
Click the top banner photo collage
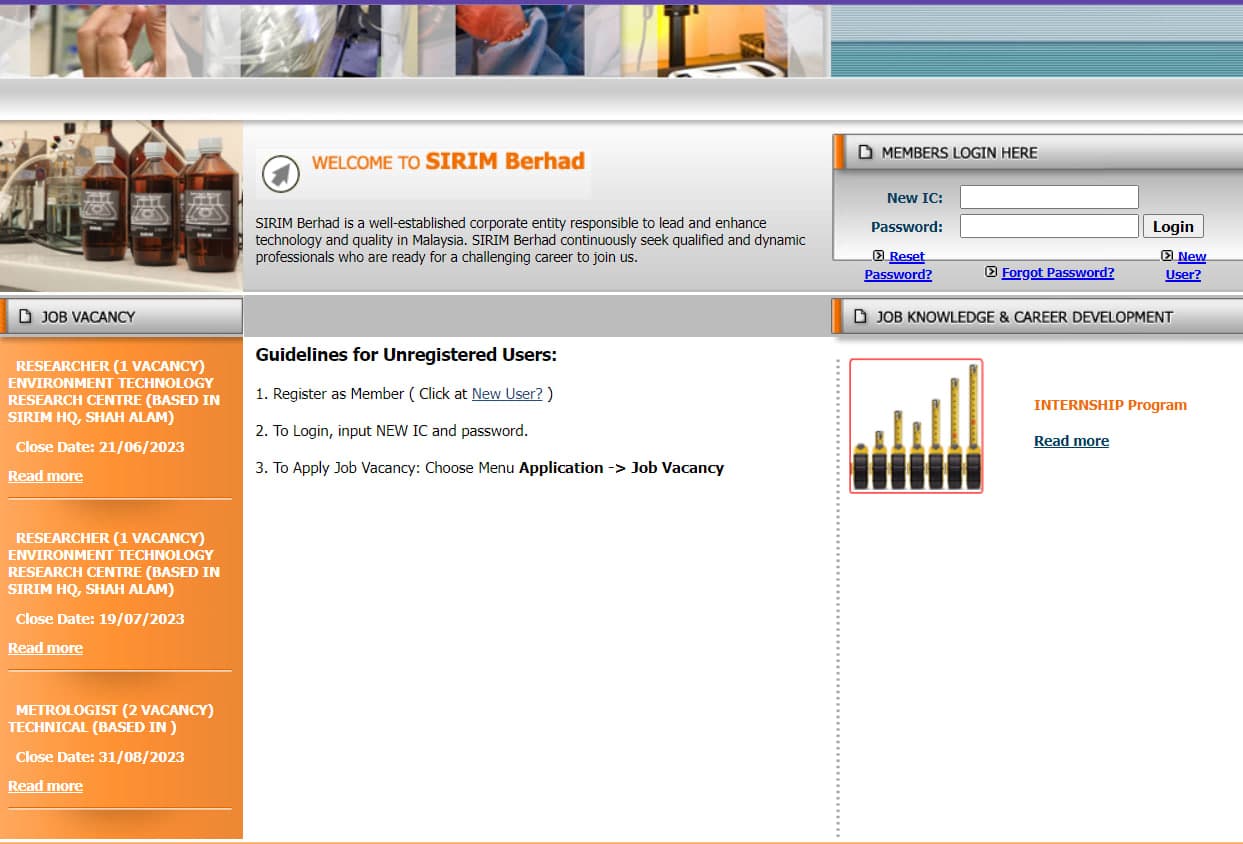click(414, 41)
